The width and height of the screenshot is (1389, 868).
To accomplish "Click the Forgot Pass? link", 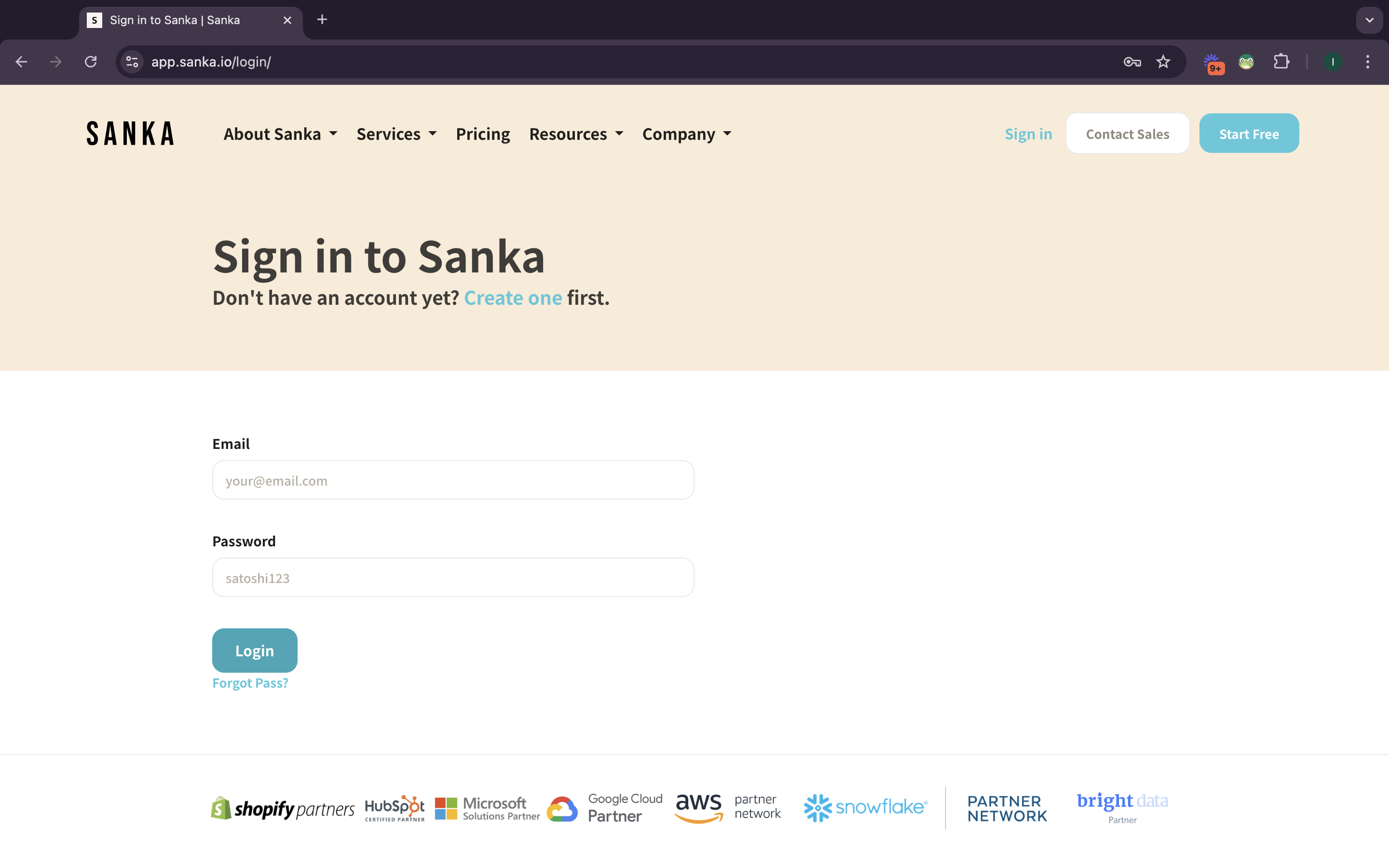I will coord(250,682).
